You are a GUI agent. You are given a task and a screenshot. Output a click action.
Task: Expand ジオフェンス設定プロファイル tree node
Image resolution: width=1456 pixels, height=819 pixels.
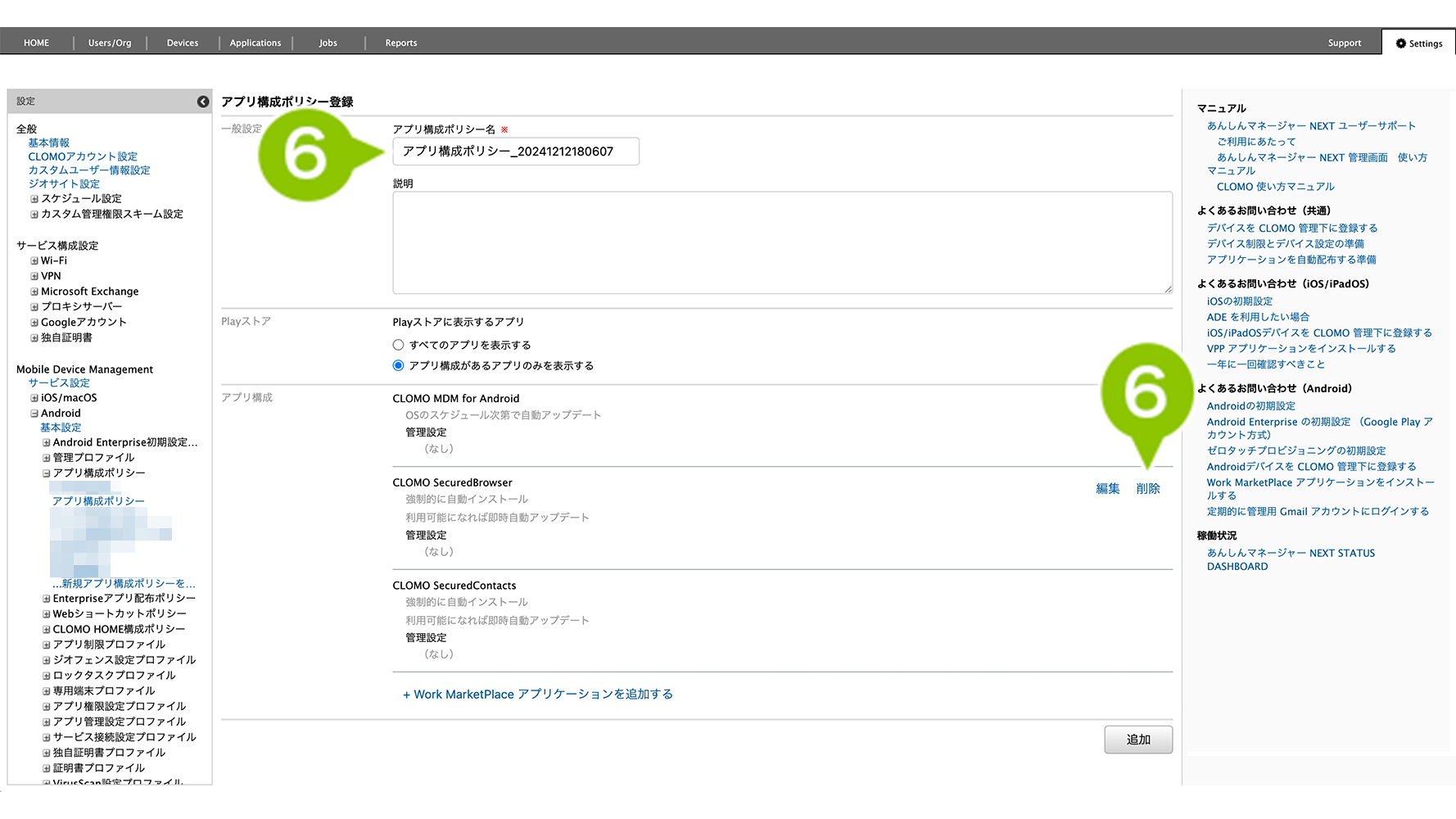47,660
